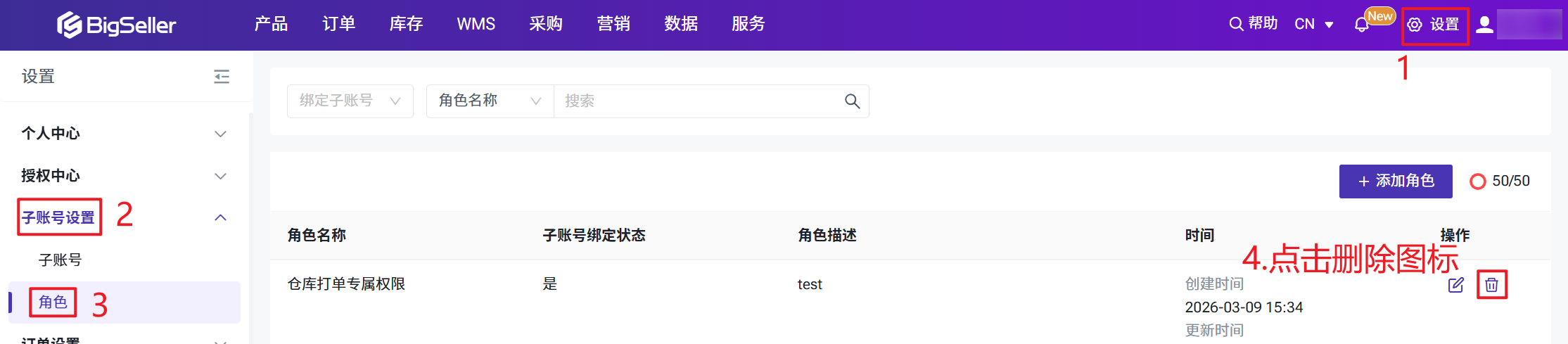
Task: Expand the 个人中心 section
Action: [x=220, y=134]
